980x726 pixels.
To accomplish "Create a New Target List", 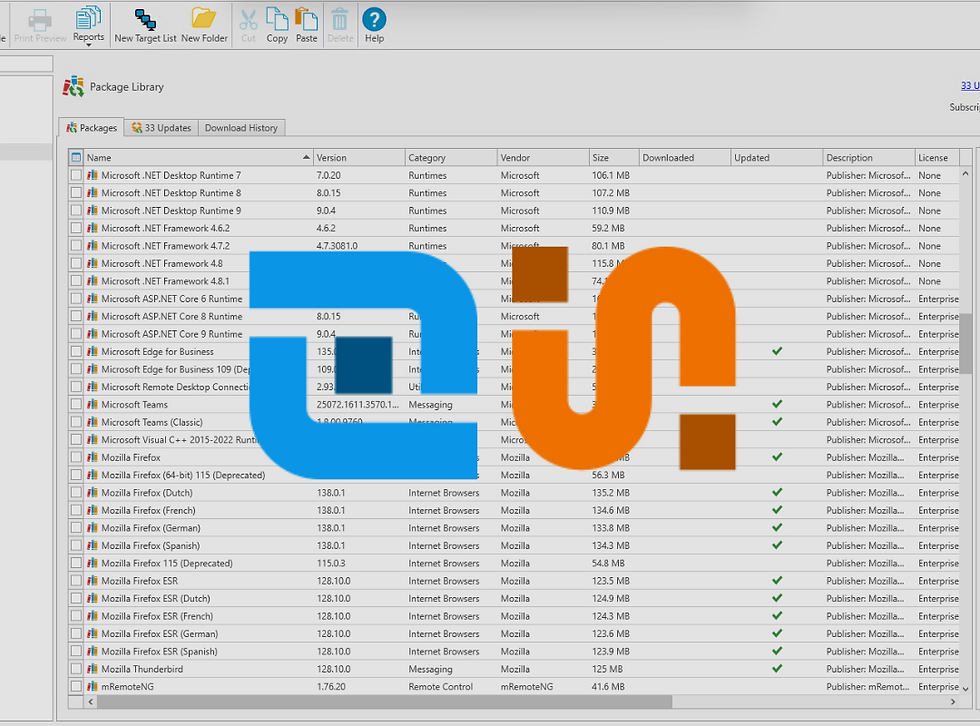I will tap(145, 26).
